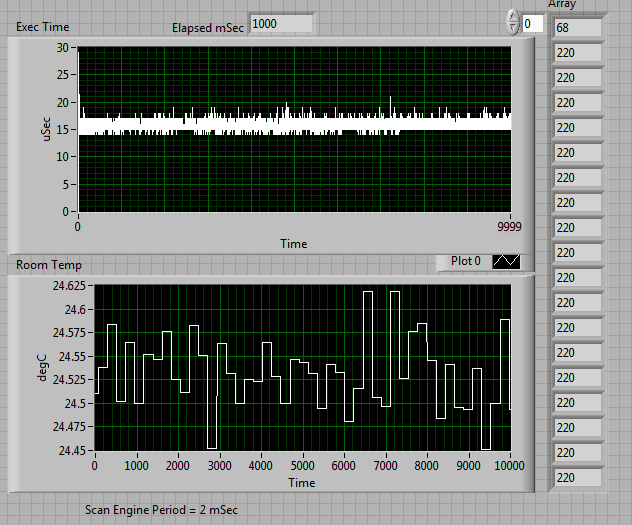Click the 2000 tick on Room Temp x-axis
Screen dimensions: 632x525
178,466
